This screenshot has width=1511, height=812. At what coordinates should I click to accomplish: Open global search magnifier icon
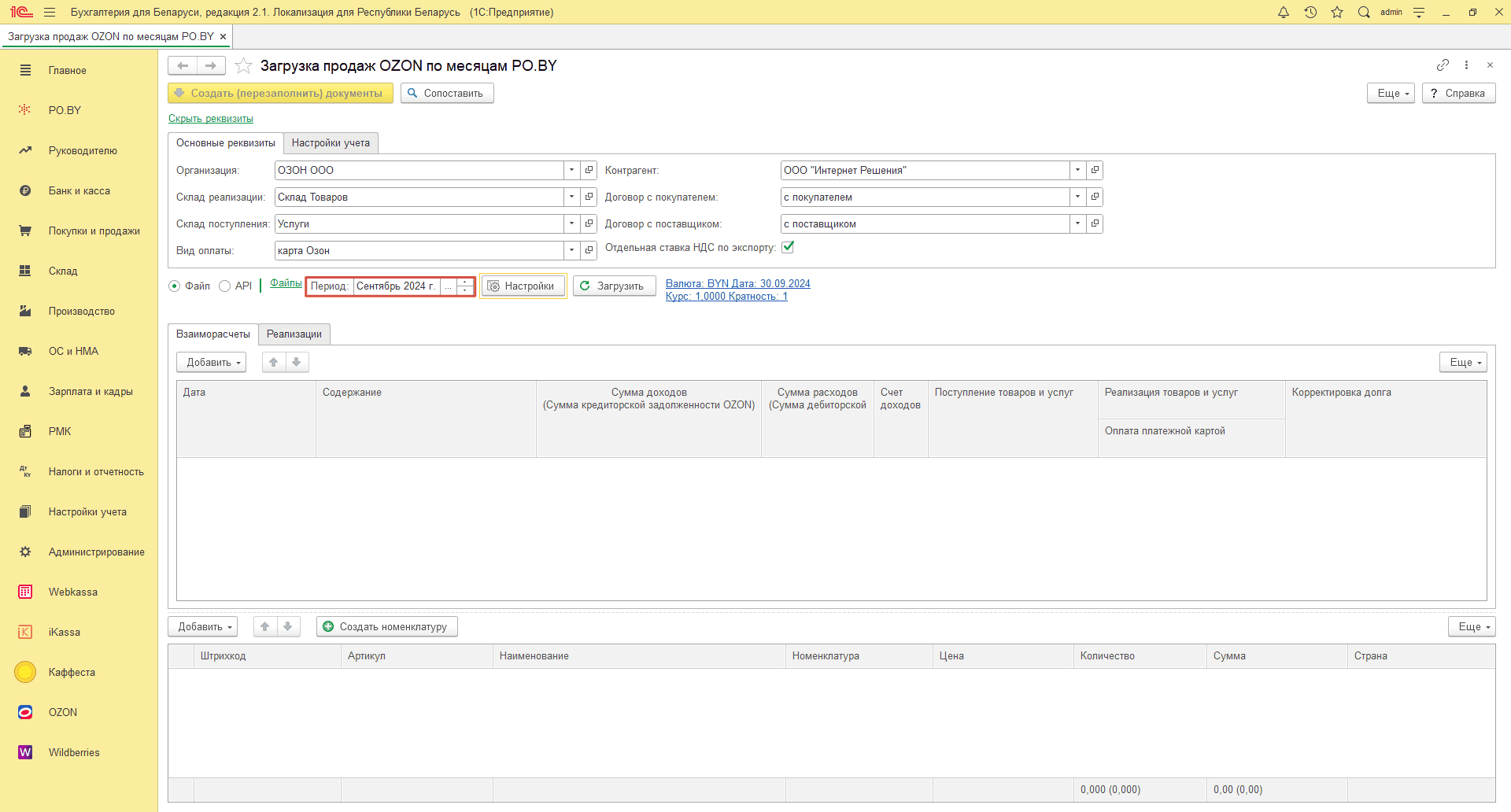coord(1364,12)
